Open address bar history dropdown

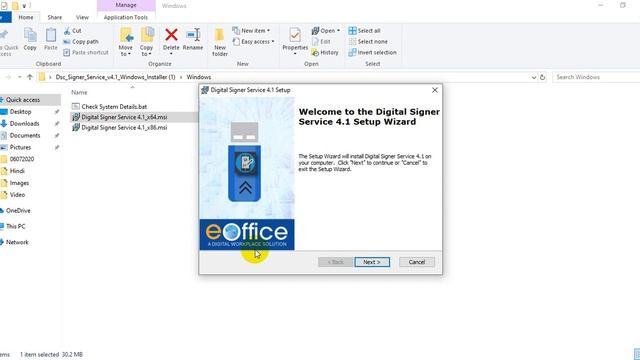[x=533, y=77]
